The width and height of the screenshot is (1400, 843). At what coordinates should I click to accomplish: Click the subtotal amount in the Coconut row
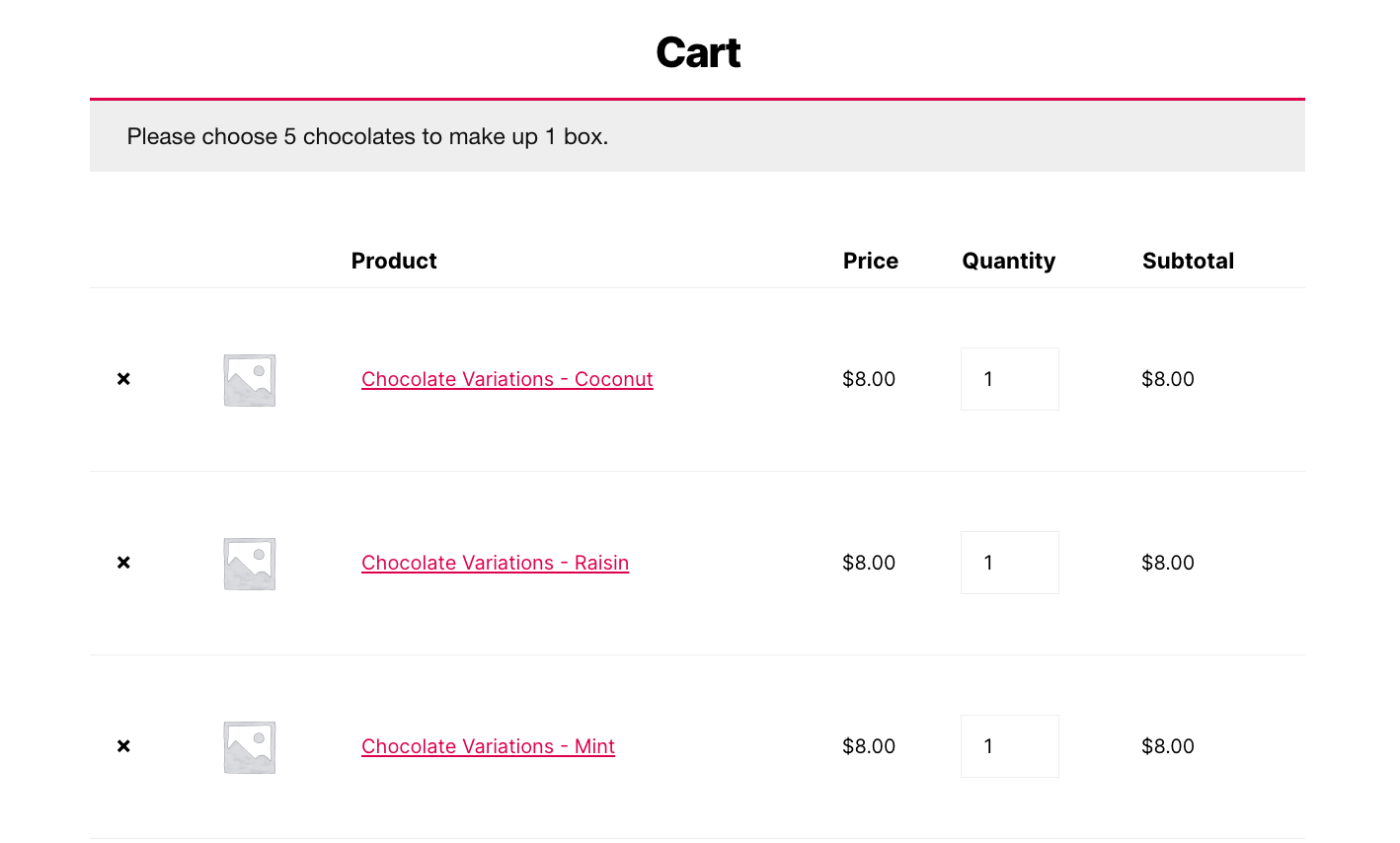coord(1167,379)
